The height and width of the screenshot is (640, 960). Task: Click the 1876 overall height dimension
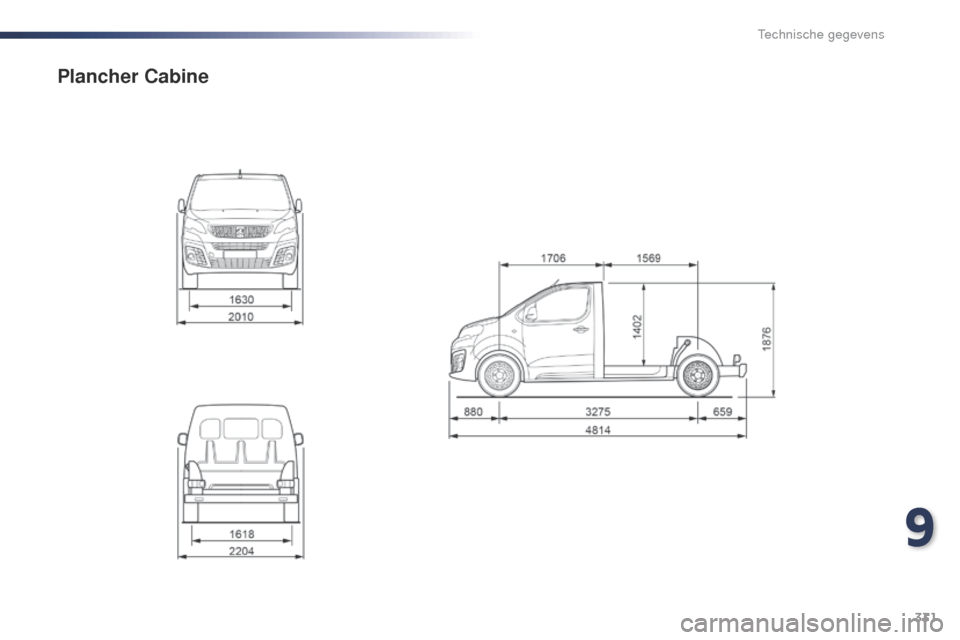tap(767, 339)
